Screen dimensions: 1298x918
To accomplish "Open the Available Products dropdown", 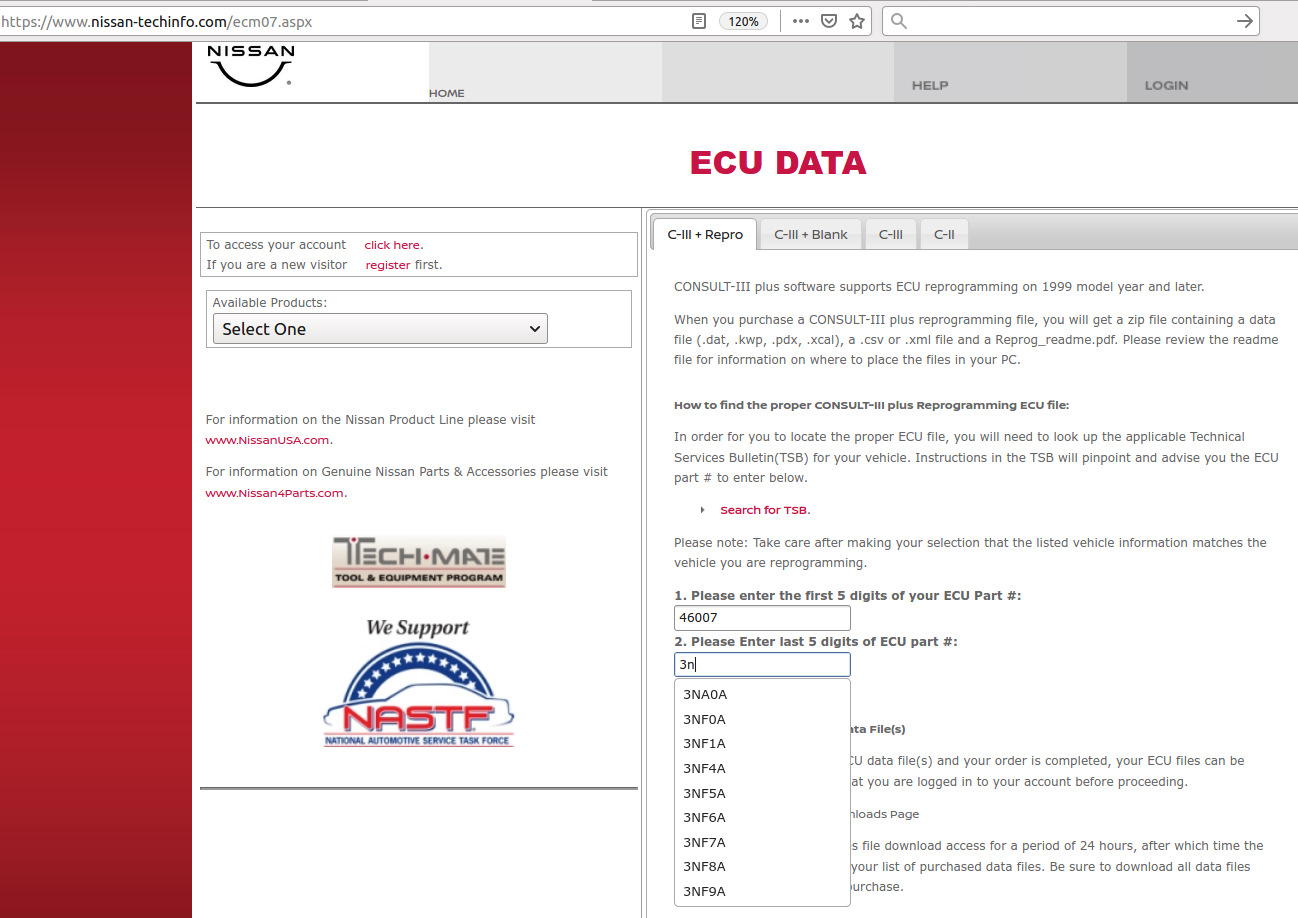I will coord(380,329).
